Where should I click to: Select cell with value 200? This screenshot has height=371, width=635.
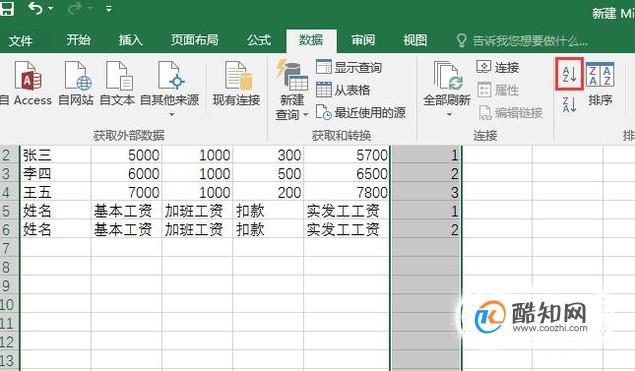tap(268, 192)
